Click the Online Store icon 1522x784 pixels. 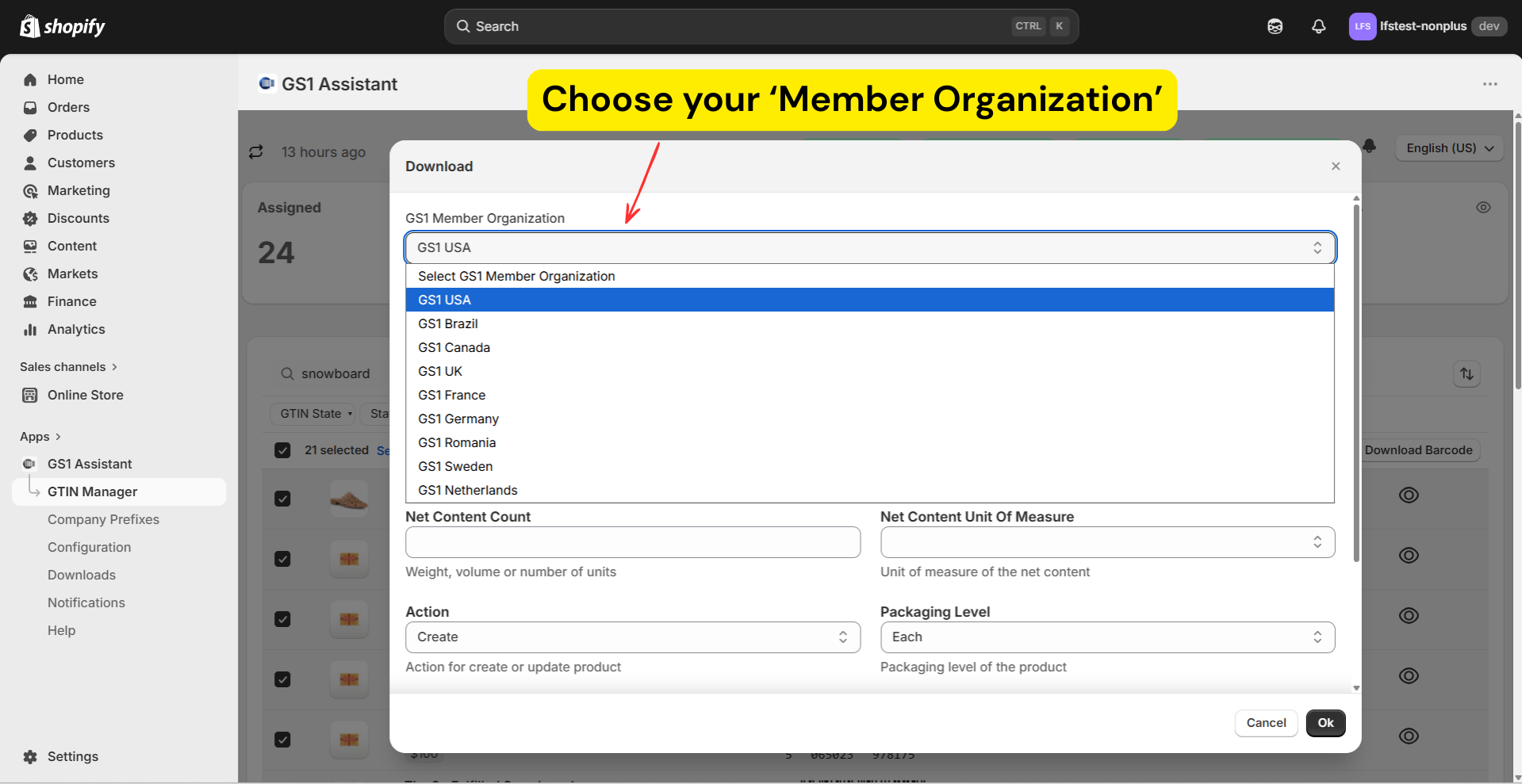30,395
